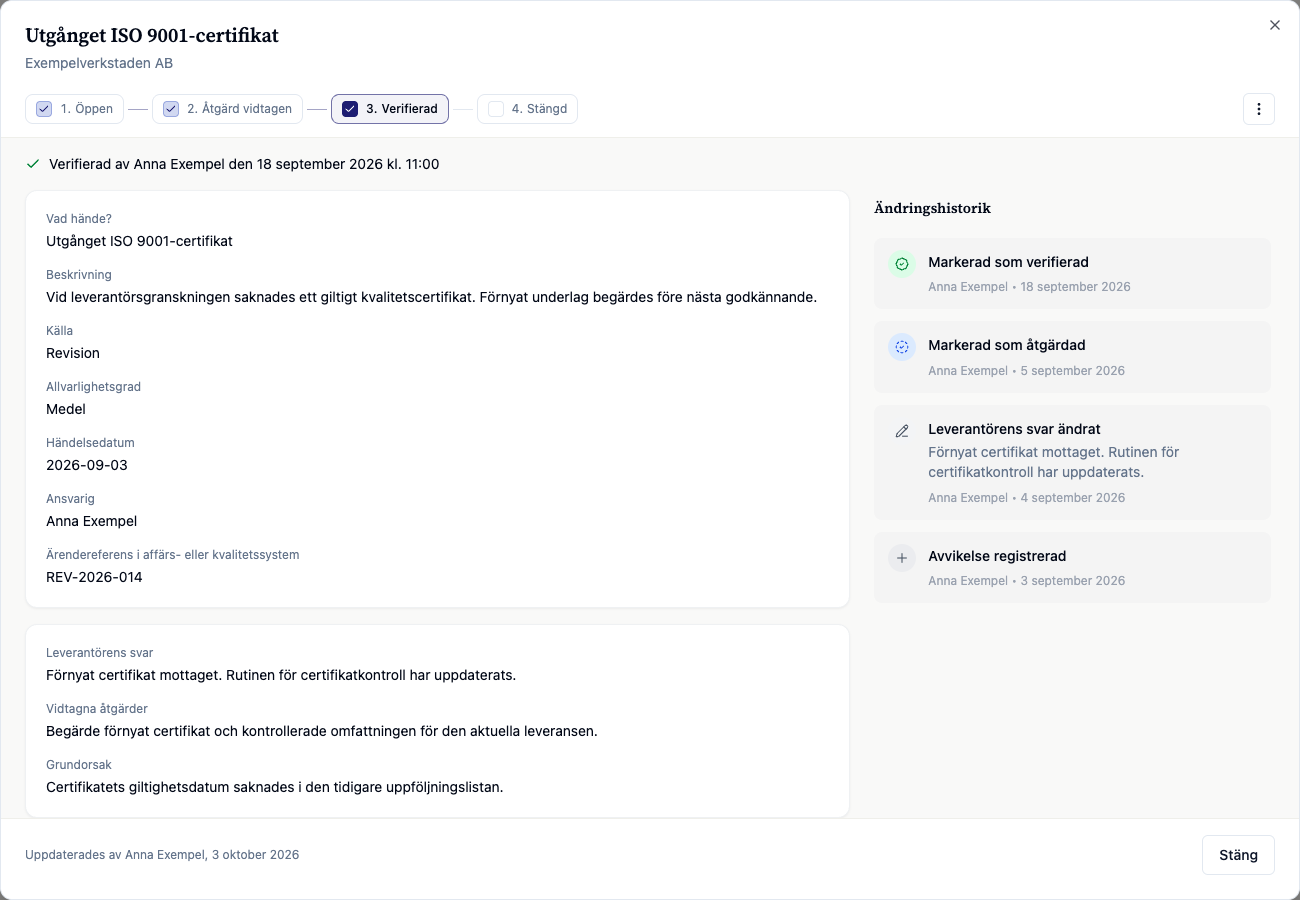Click the history date '18 september 2026'

1075,287
